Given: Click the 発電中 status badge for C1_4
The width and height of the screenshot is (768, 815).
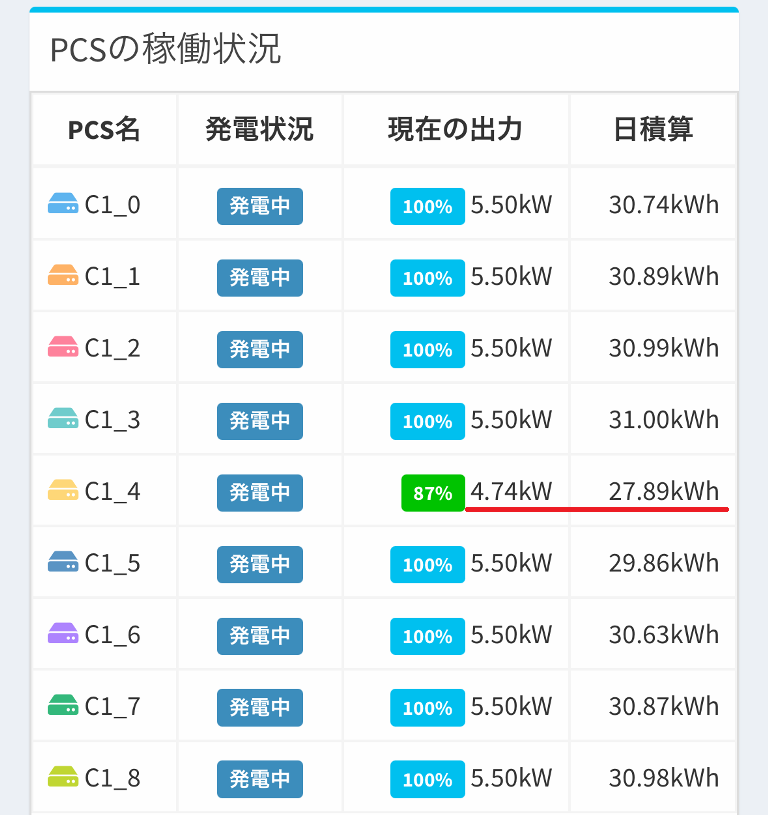Looking at the screenshot, I should coord(260,493).
